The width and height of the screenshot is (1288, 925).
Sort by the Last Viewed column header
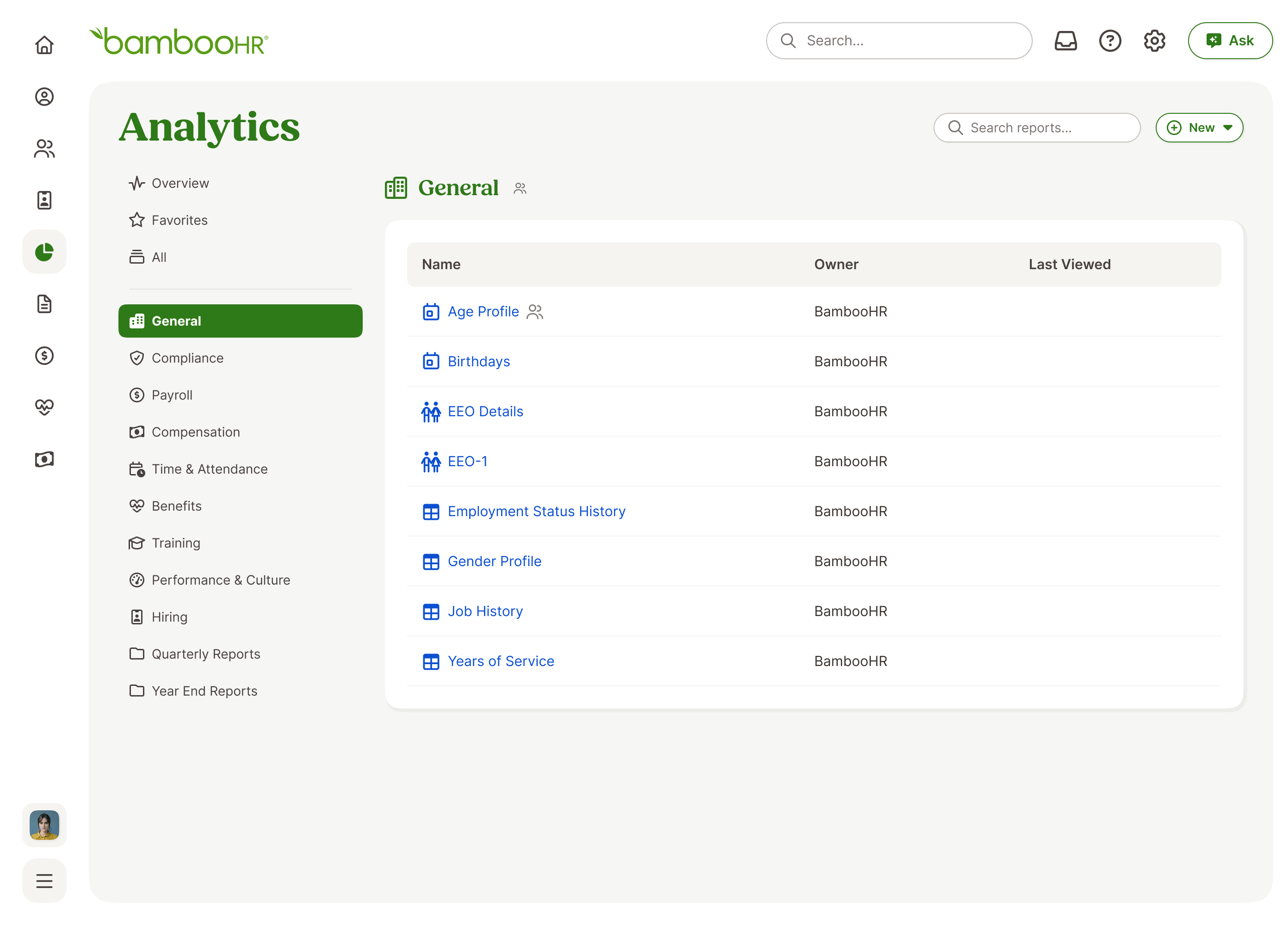click(1070, 265)
